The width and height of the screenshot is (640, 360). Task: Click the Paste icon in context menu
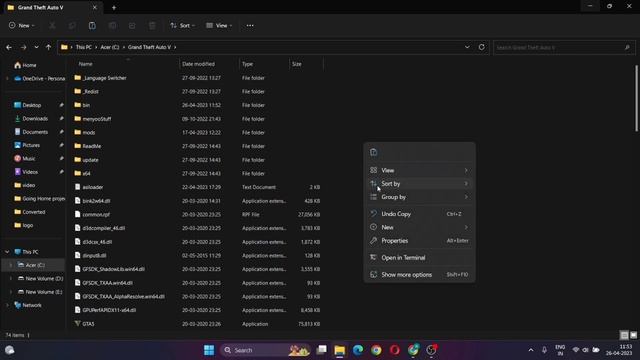pos(373,152)
